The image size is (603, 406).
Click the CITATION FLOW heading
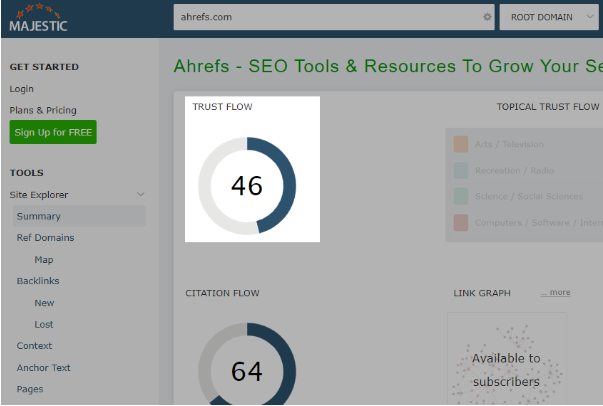coord(222,293)
